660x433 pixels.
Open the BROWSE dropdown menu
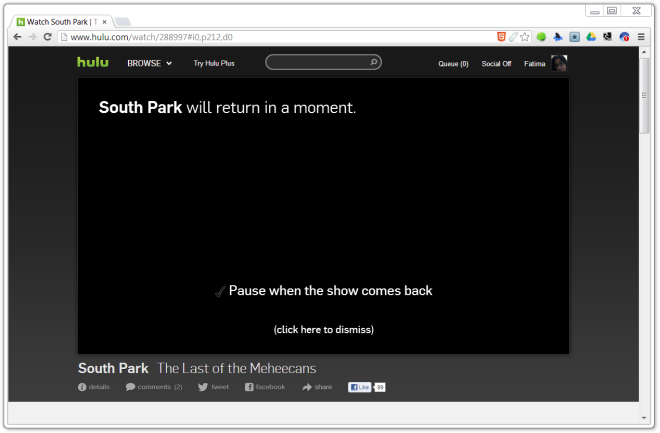(x=149, y=63)
